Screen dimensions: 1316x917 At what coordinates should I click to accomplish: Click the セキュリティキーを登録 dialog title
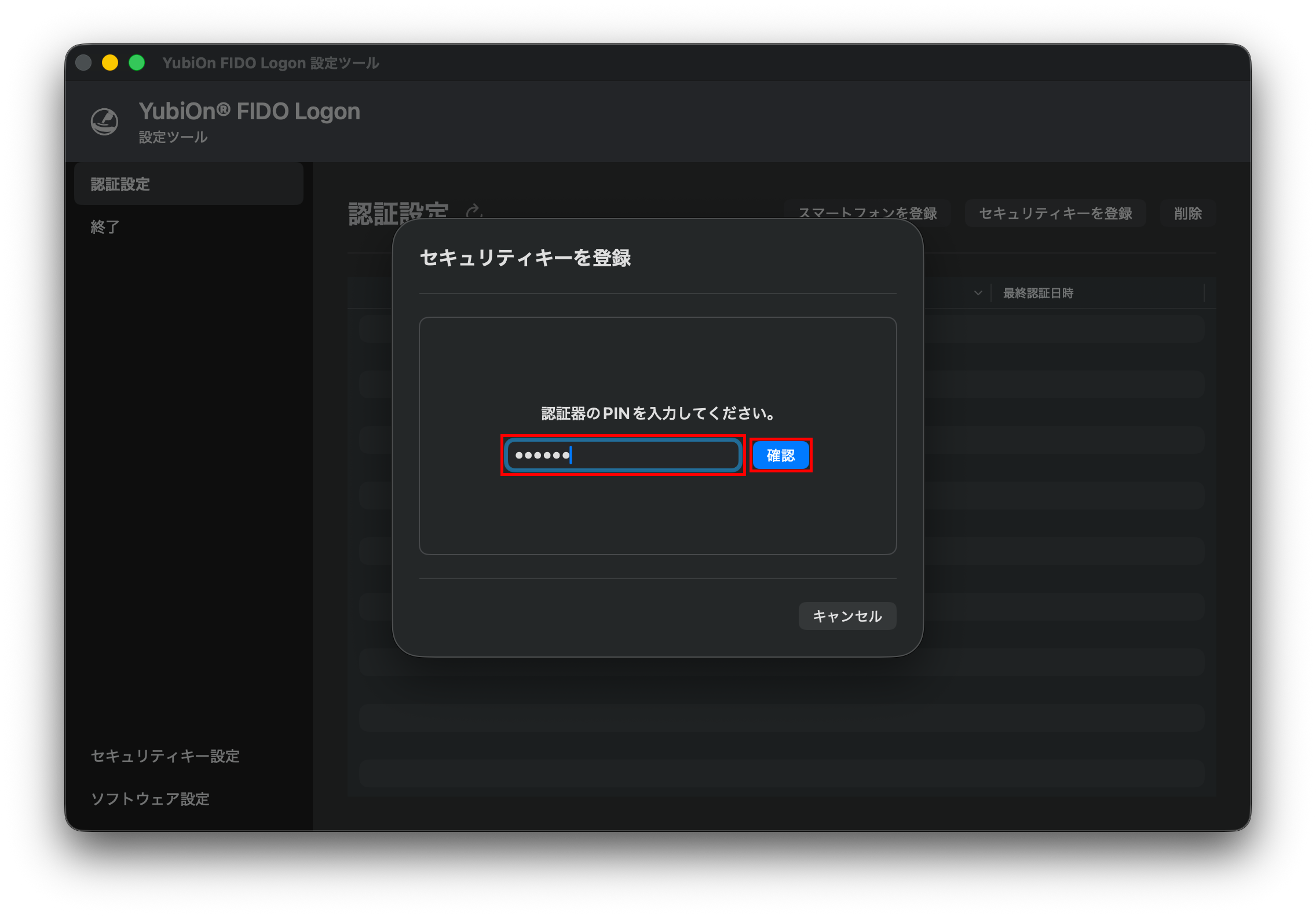pyautogui.click(x=525, y=258)
